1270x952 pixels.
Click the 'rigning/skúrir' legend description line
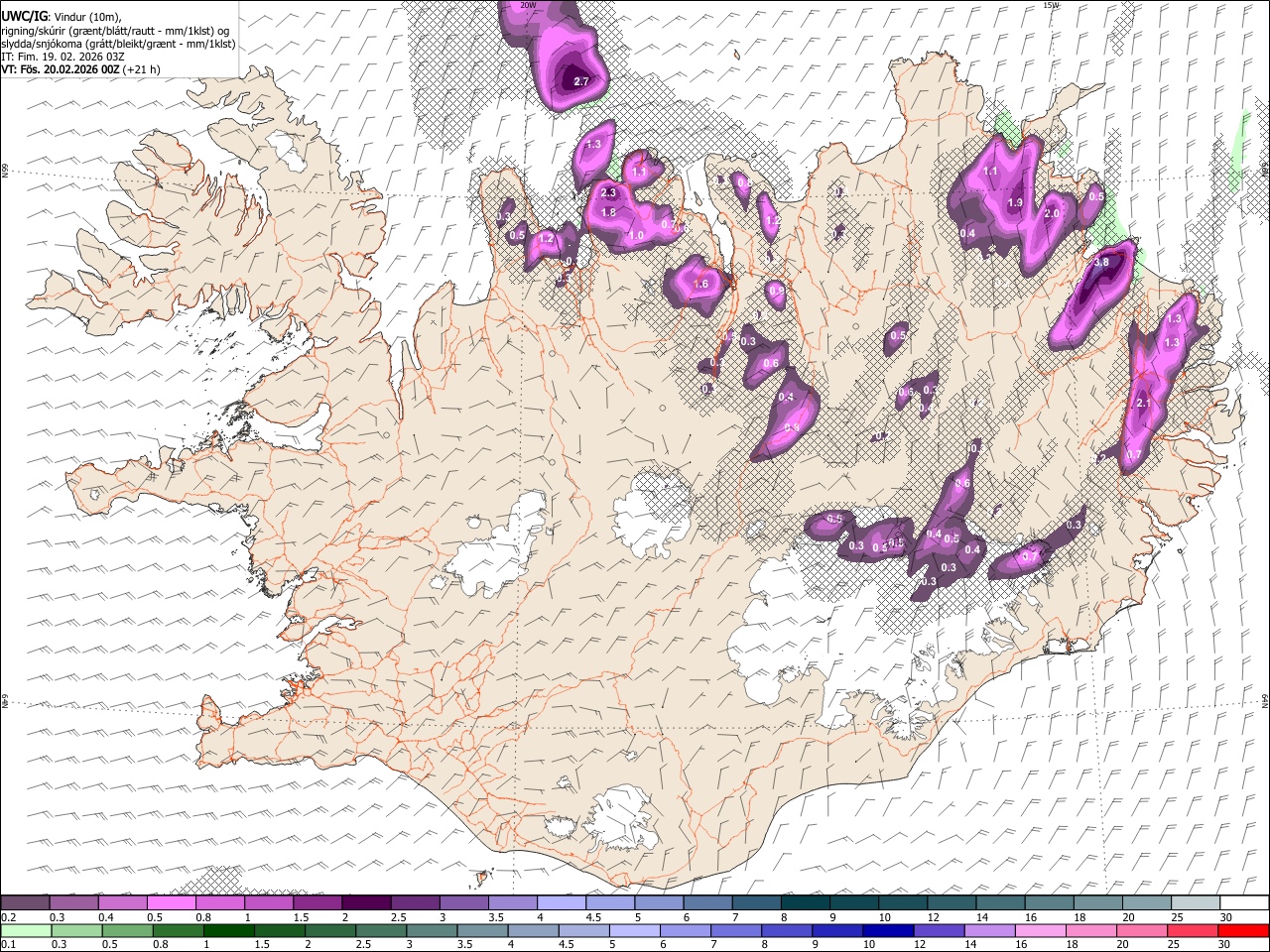coord(115,31)
